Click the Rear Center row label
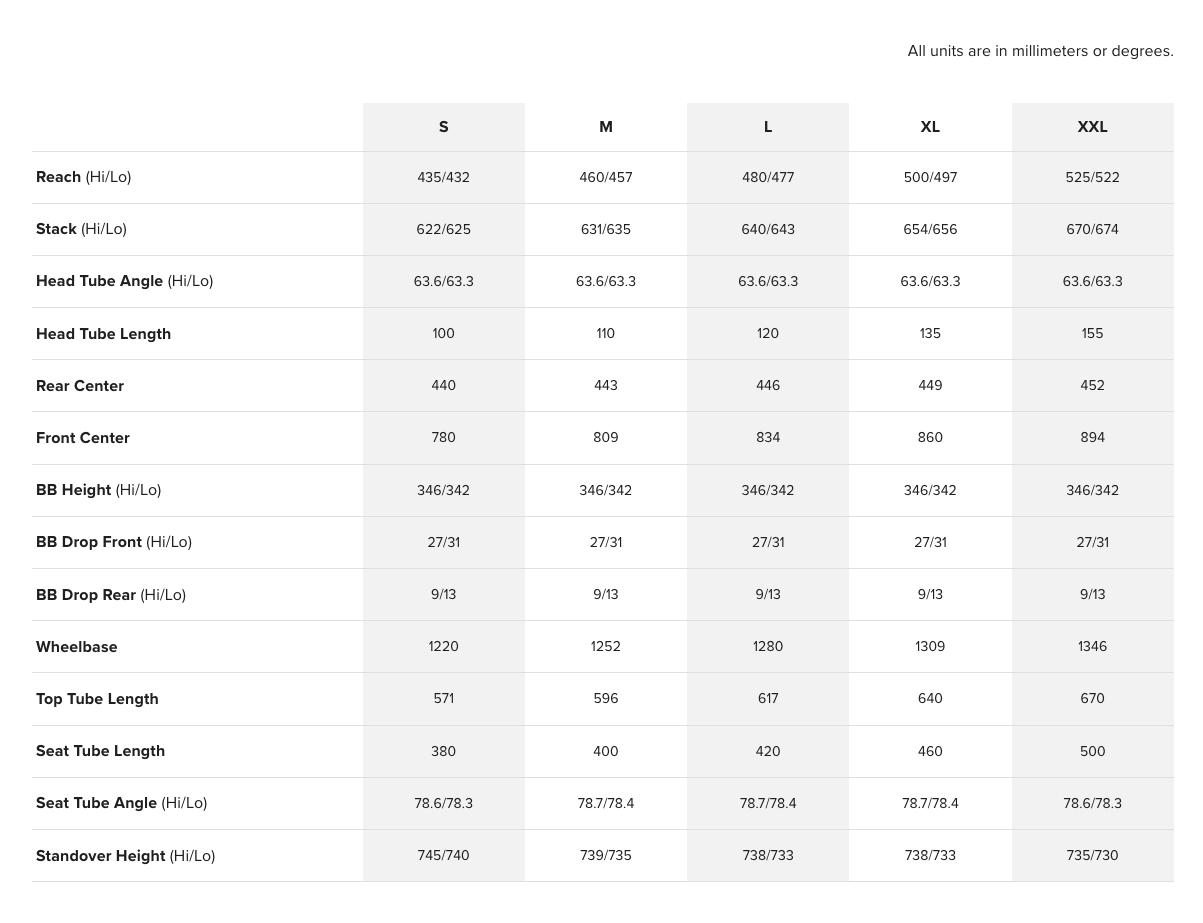Viewport: 1203px width, 923px height. pos(80,386)
